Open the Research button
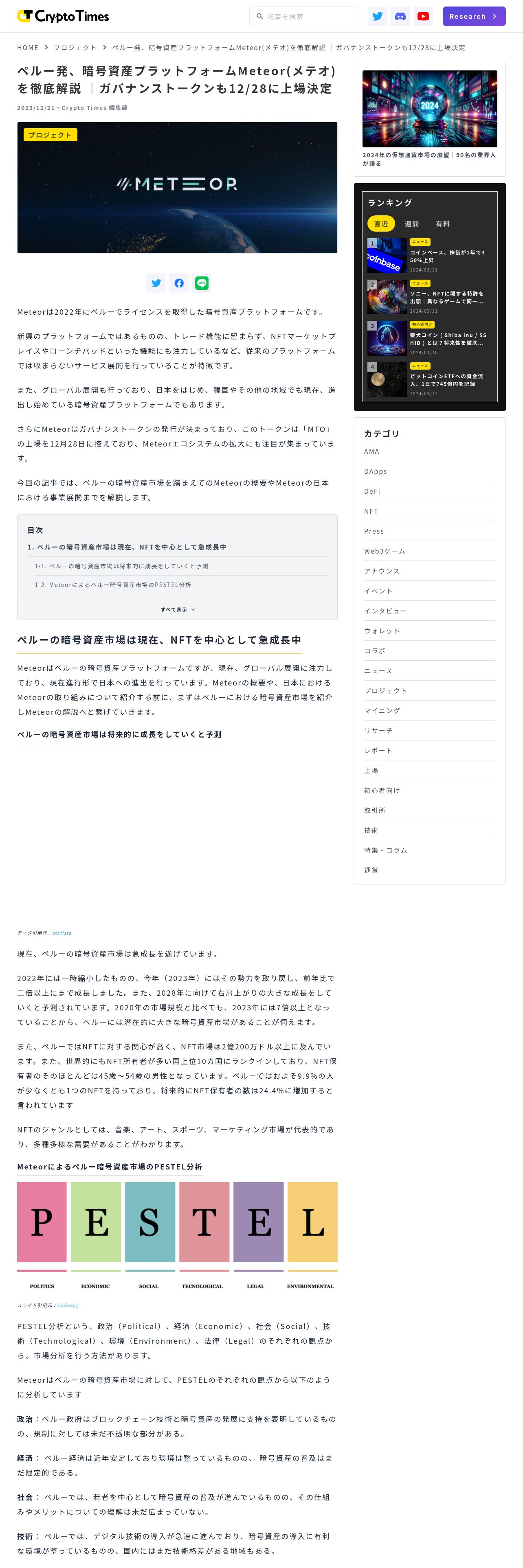This screenshot has height=1568, width=523. pyautogui.click(x=474, y=16)
